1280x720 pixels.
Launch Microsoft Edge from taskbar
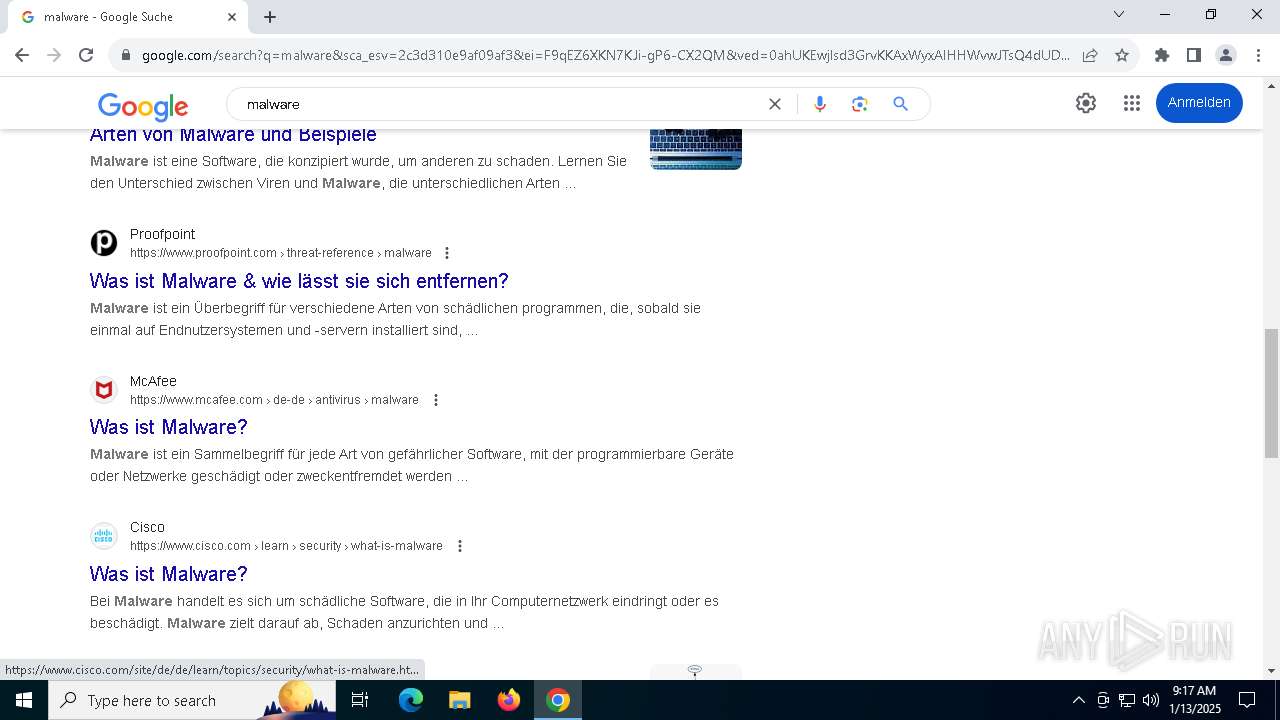[x=411, y=700]
